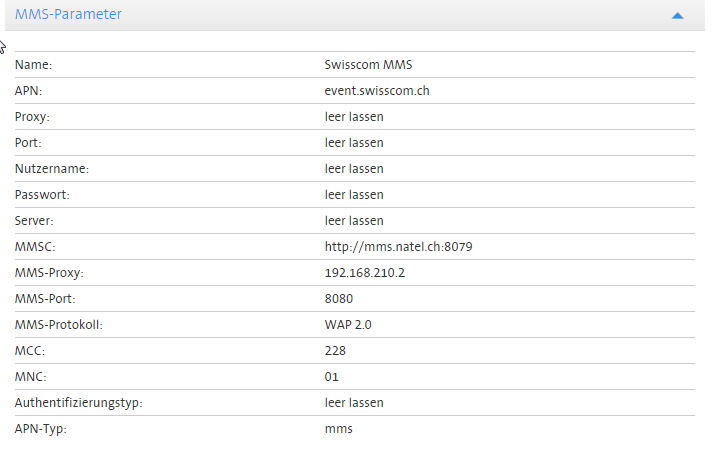Click 'leer lassen' next to Server
This screenshot has width=712, height=450.
(x=354, y=221)
